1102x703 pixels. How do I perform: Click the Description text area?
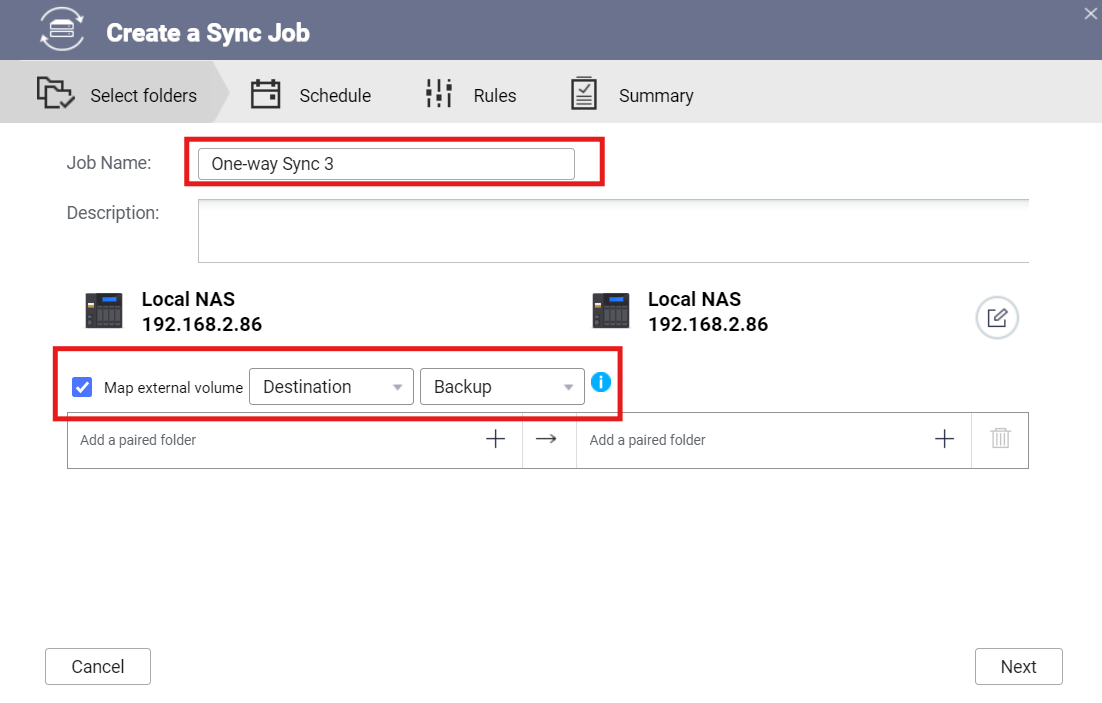613,231
